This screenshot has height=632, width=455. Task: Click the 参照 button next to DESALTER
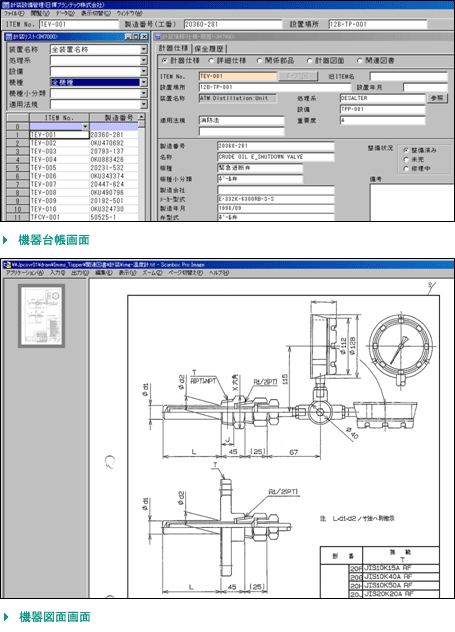437,98
